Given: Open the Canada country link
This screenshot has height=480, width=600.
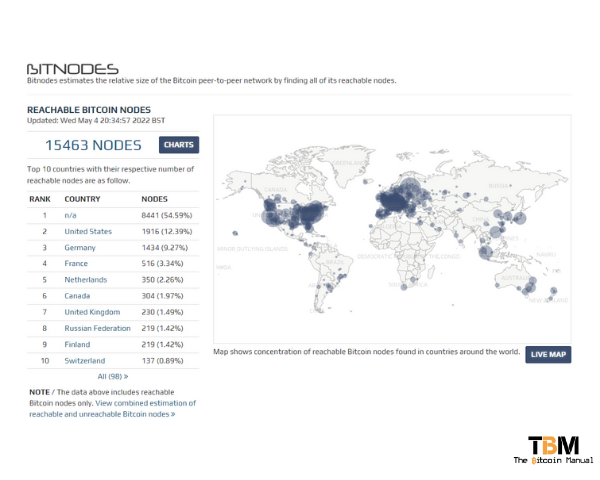Looking at the screenshot, I should click(77, 296).
